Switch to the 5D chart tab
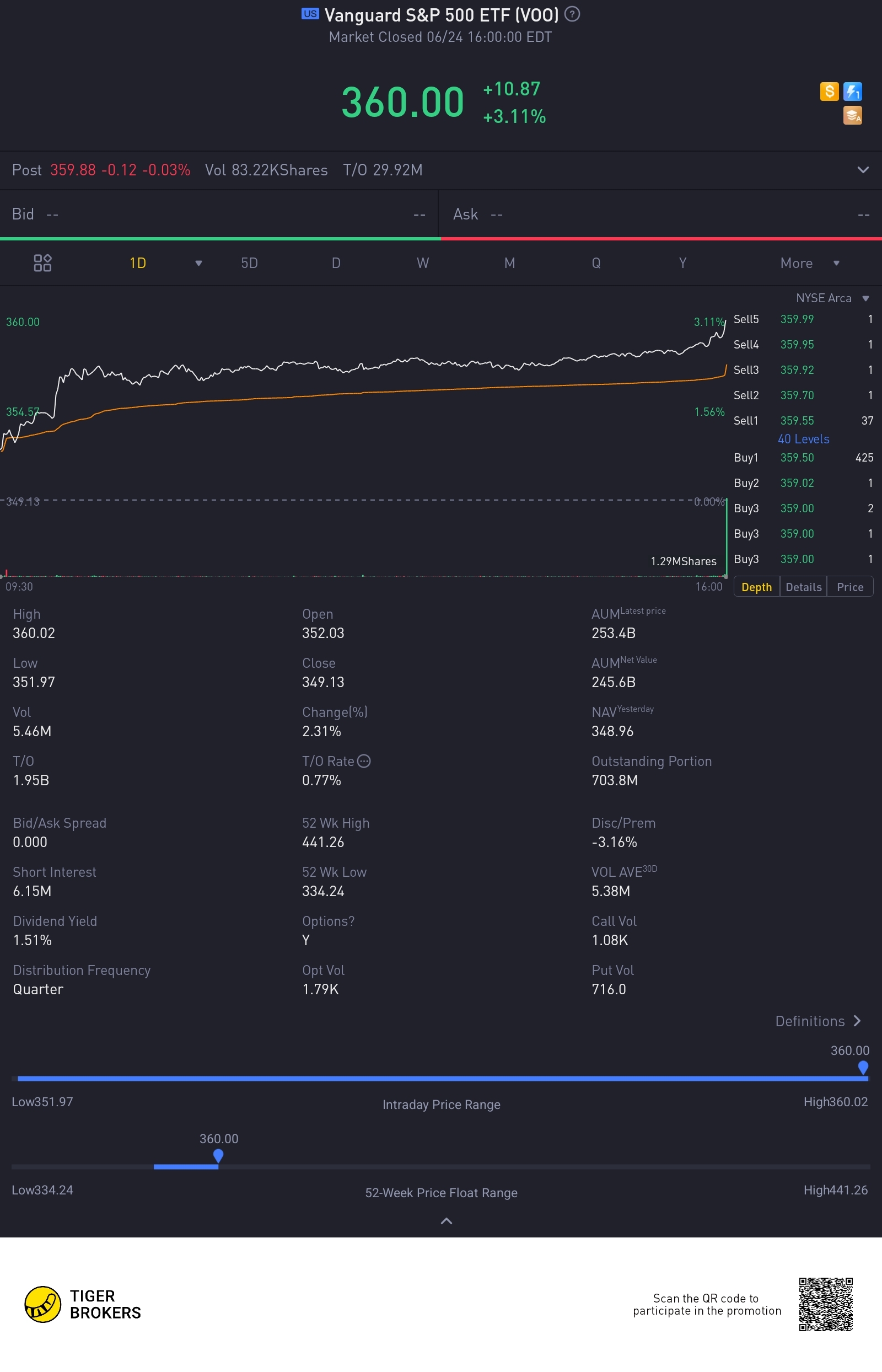This screenshot has width=882, height=1372. (x=249, y=263)
